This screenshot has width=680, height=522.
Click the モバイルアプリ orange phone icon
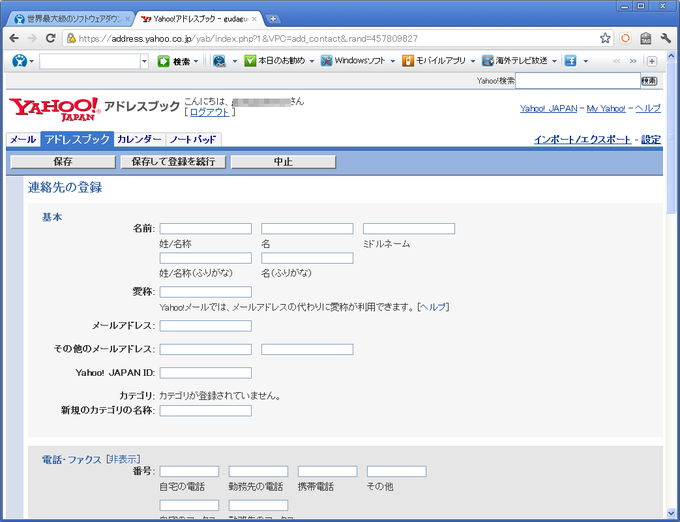pyautogui.click(x=408, y=61)
